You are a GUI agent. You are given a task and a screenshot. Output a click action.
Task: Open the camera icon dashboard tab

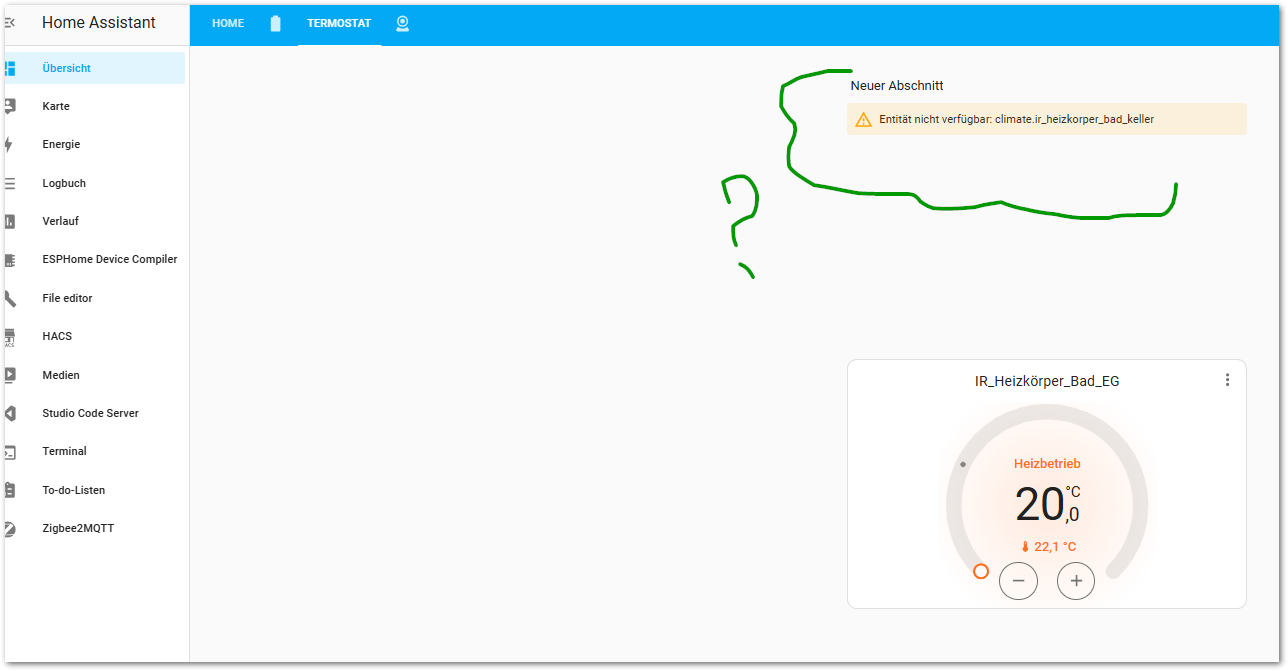[x=402, y=23]
